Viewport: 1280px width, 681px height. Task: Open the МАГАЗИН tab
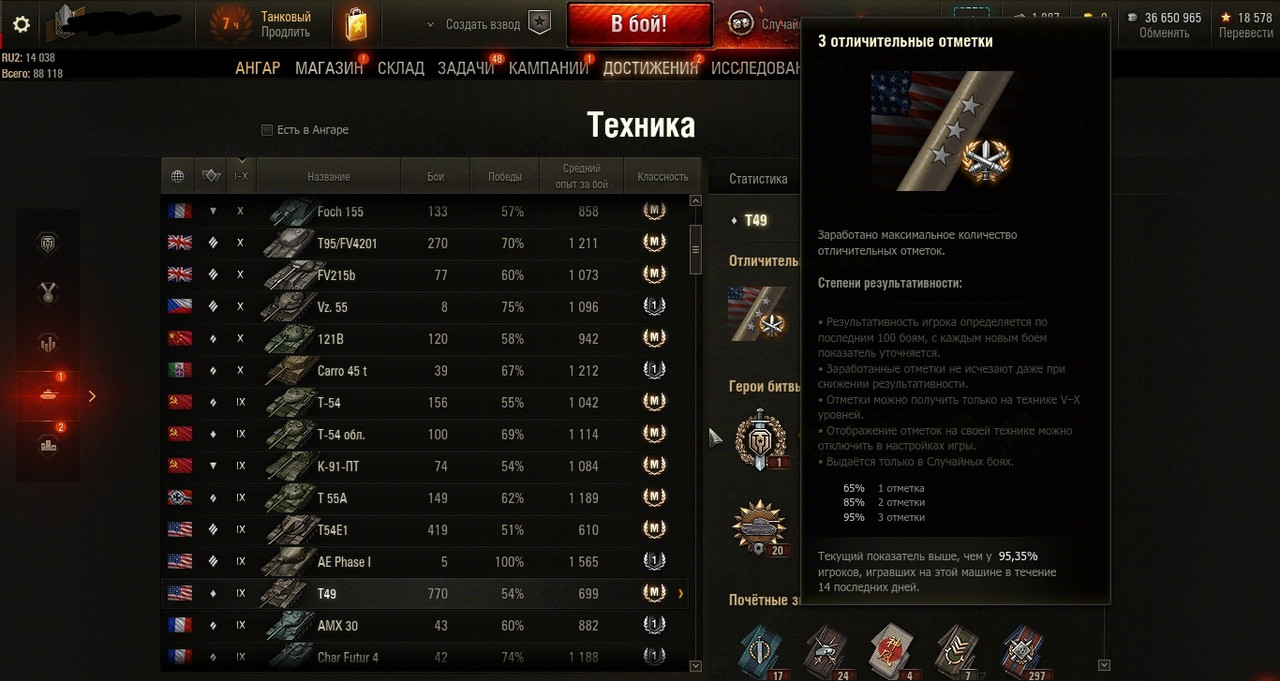pos(329,68)
